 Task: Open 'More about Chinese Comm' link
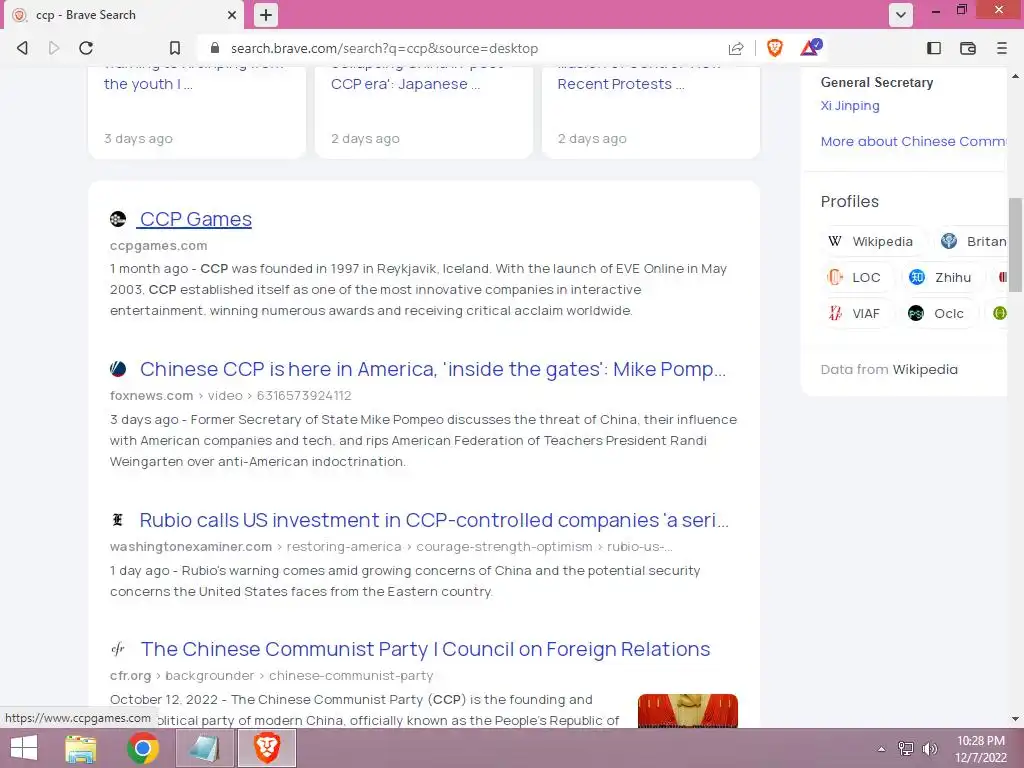coord(913,141)
